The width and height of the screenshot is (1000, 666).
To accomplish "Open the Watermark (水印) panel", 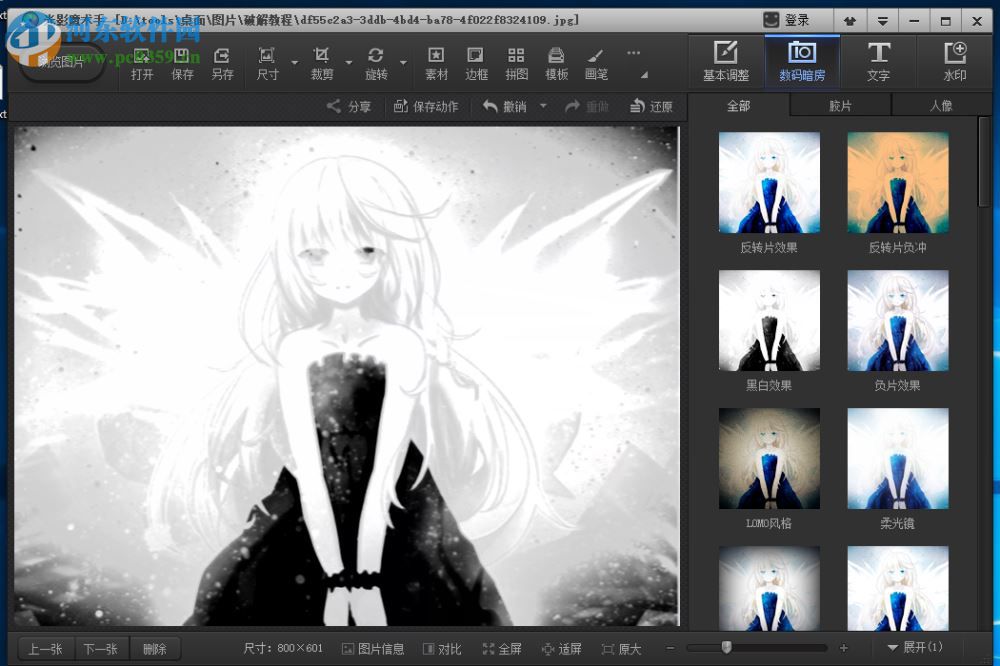I will coord(955,62).
